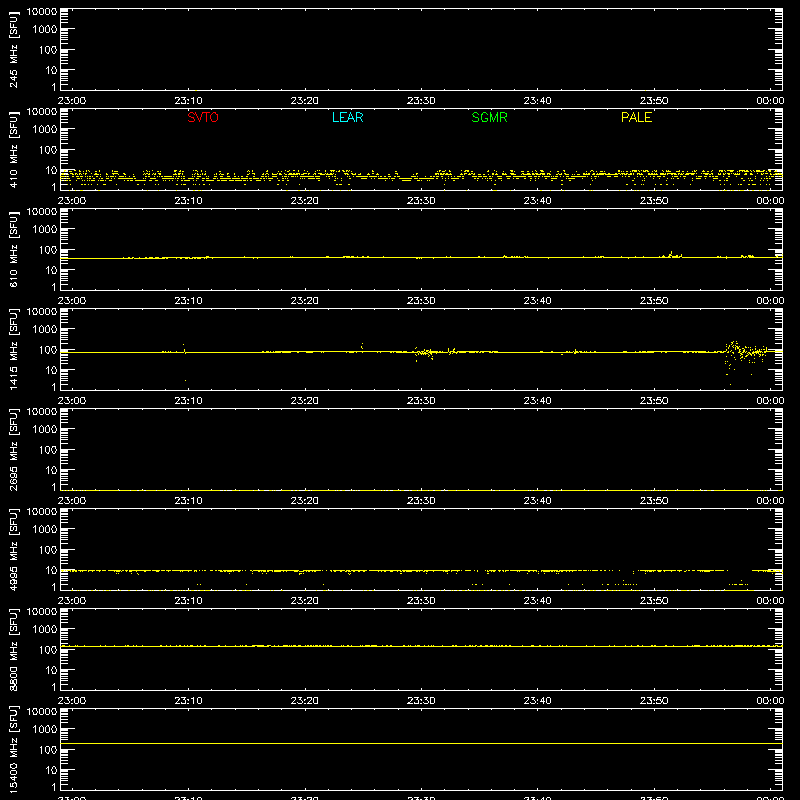Click 23:30 time label under 245 MHz plot

click(x=421, y=101)
